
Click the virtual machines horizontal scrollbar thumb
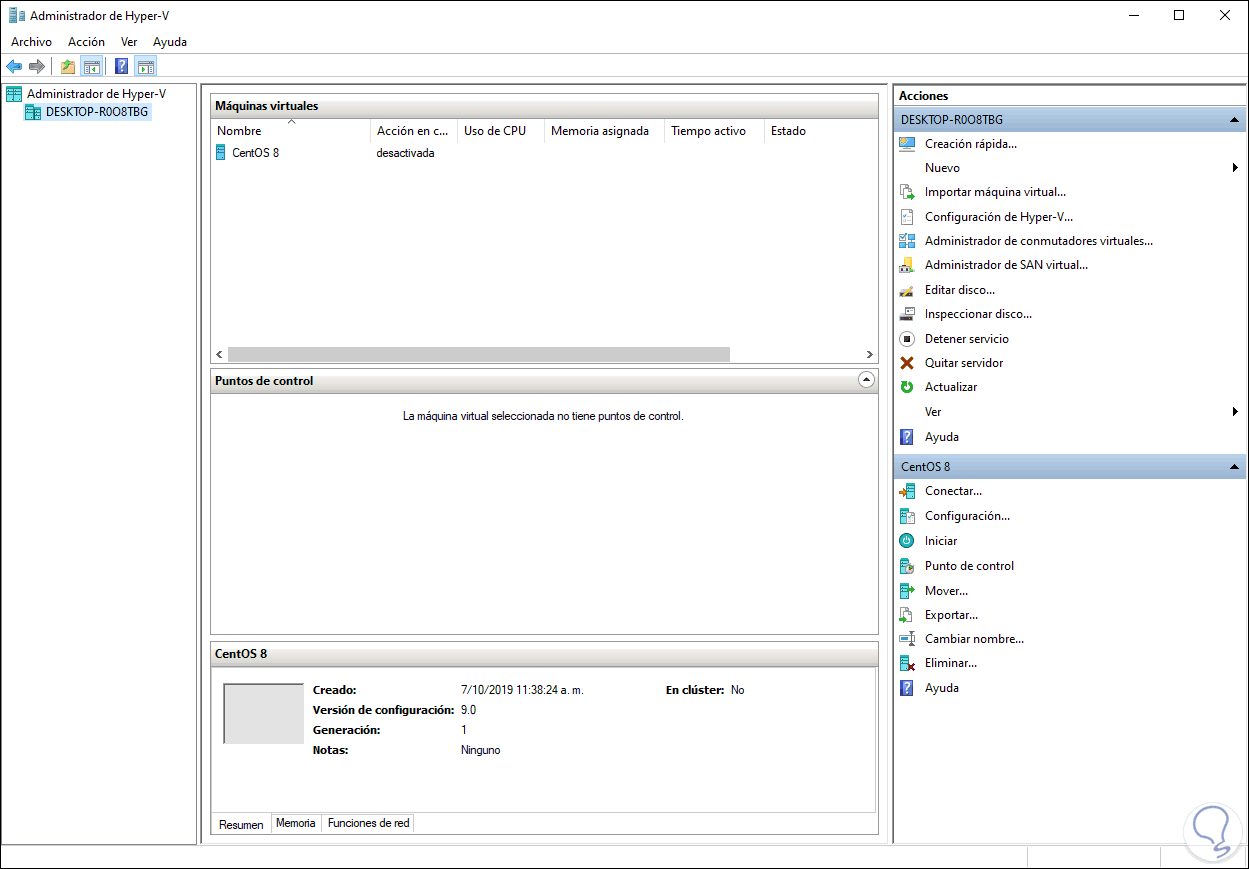coord(478,354)
